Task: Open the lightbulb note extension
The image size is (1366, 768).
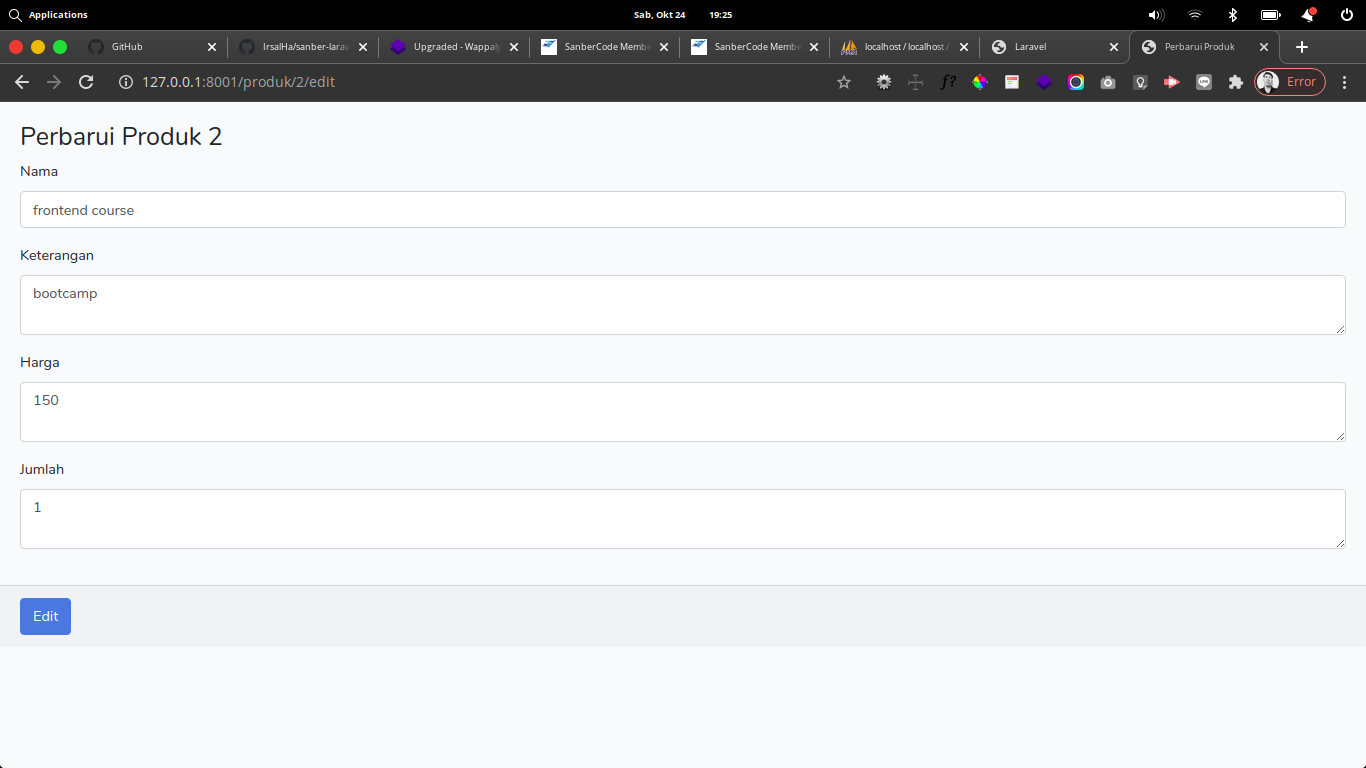Action: click(x=1140, y=82)
